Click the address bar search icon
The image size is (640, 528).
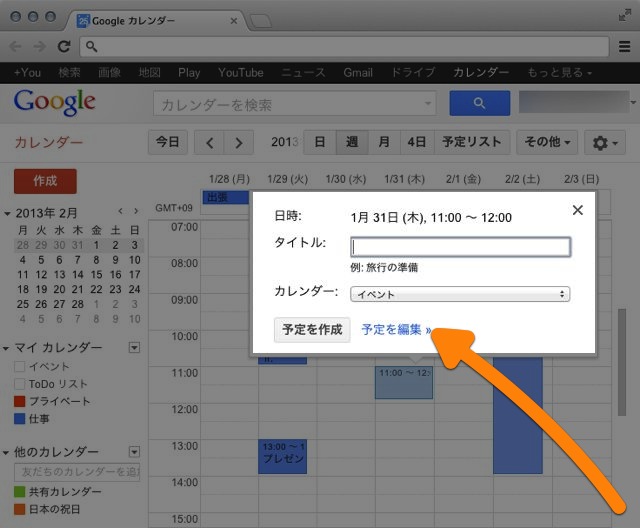pyautogui.click(x=91, y=47)
